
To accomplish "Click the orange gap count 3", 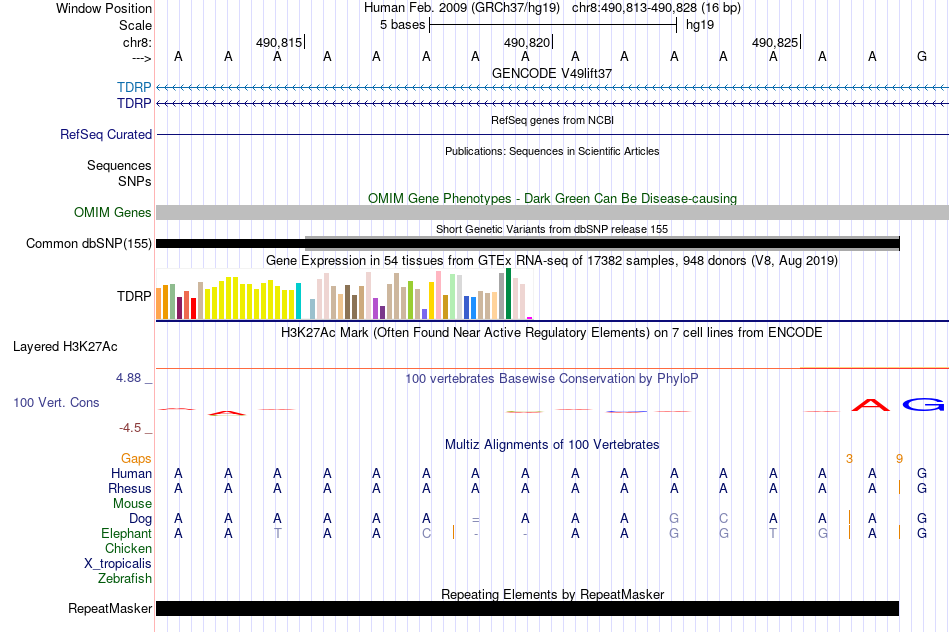I will 849,459.
